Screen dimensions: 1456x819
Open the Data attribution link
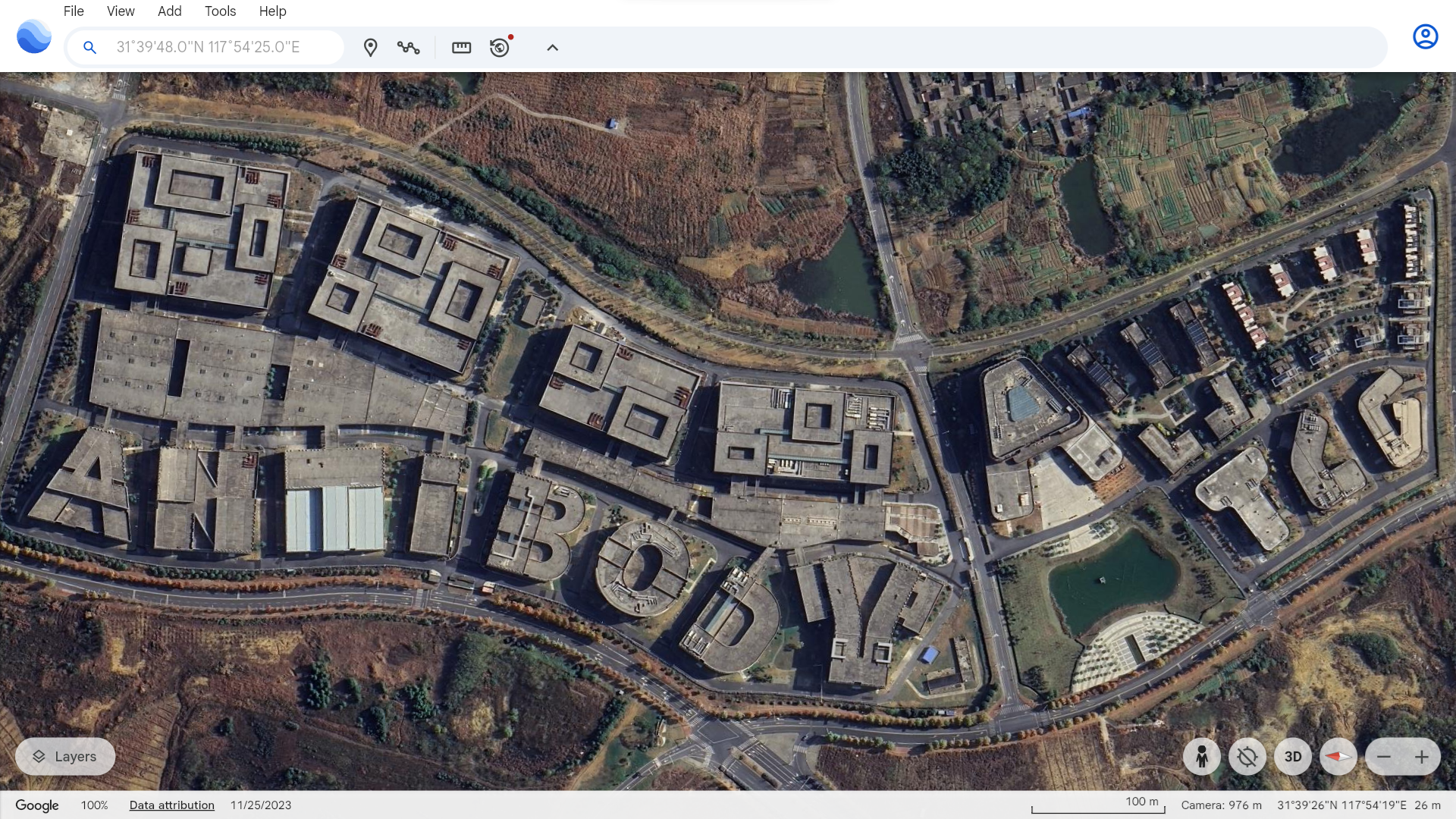[x=171, y=805]
